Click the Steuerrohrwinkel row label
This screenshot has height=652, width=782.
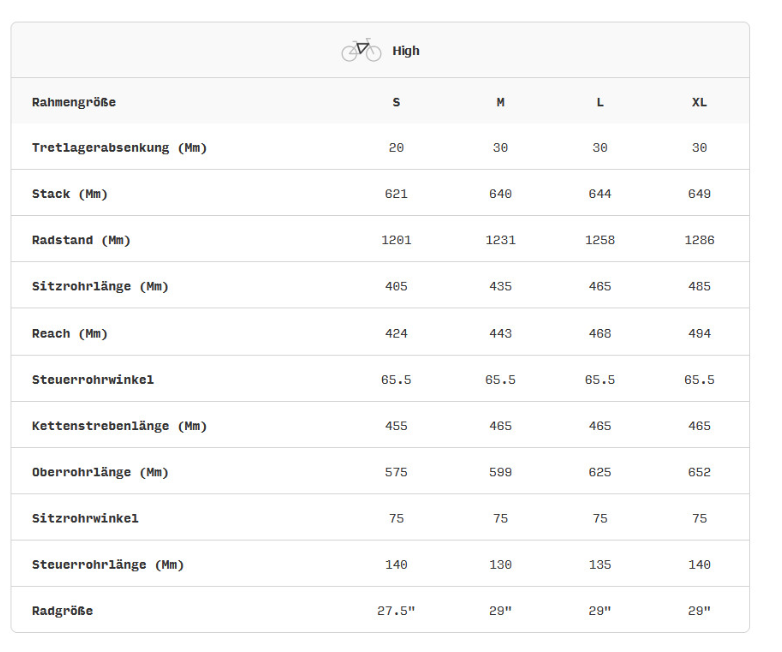pos(93,380)
